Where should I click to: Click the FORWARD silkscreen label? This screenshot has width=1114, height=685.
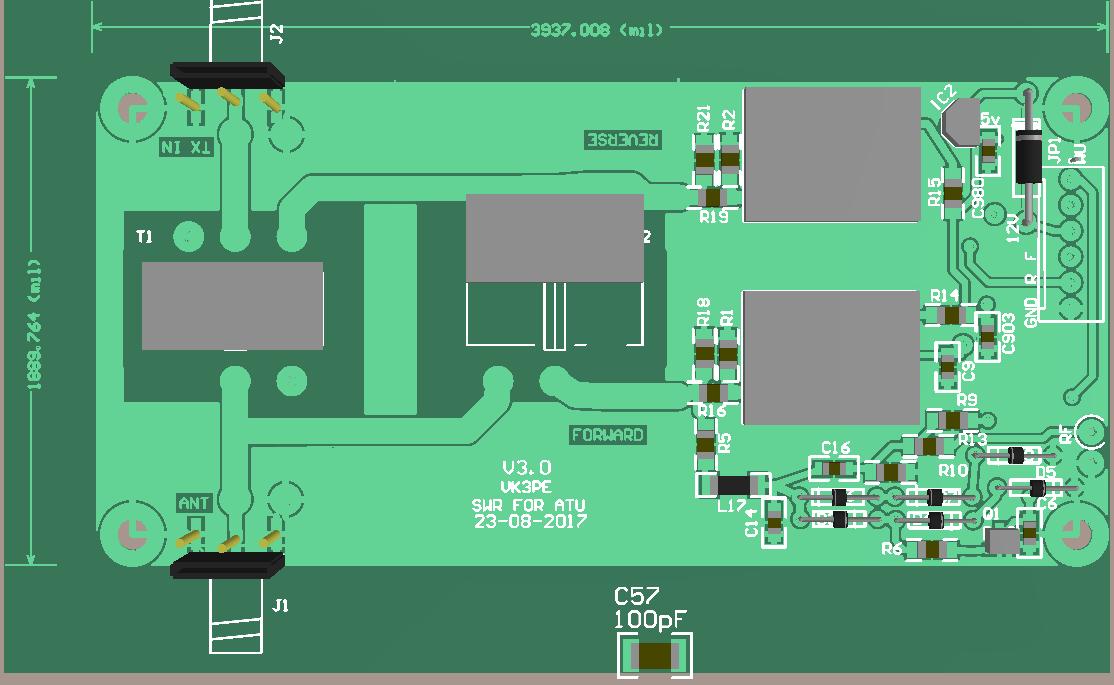click(608, 435)
